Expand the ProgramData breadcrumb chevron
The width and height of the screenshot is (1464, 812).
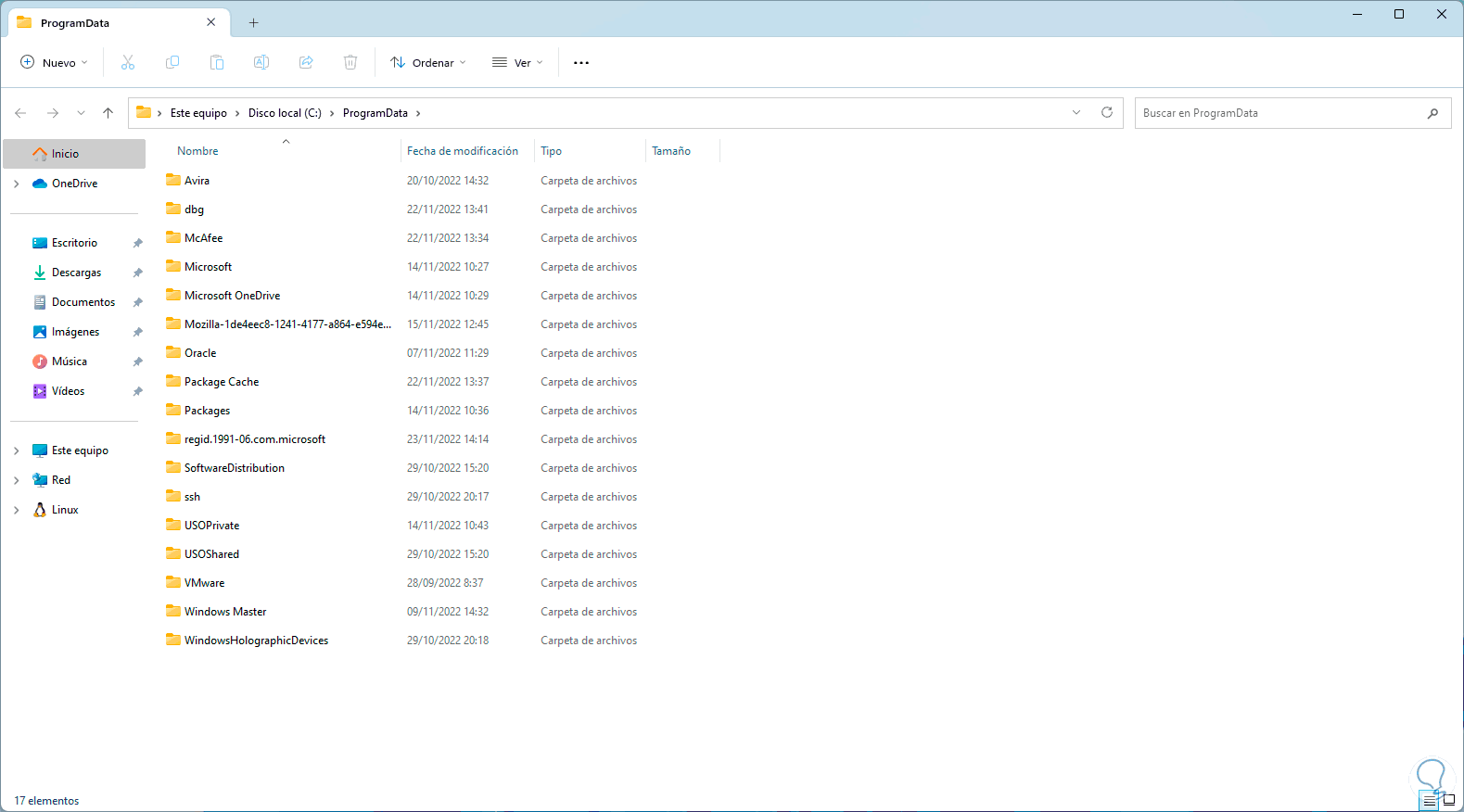click(x=418, y=113)
